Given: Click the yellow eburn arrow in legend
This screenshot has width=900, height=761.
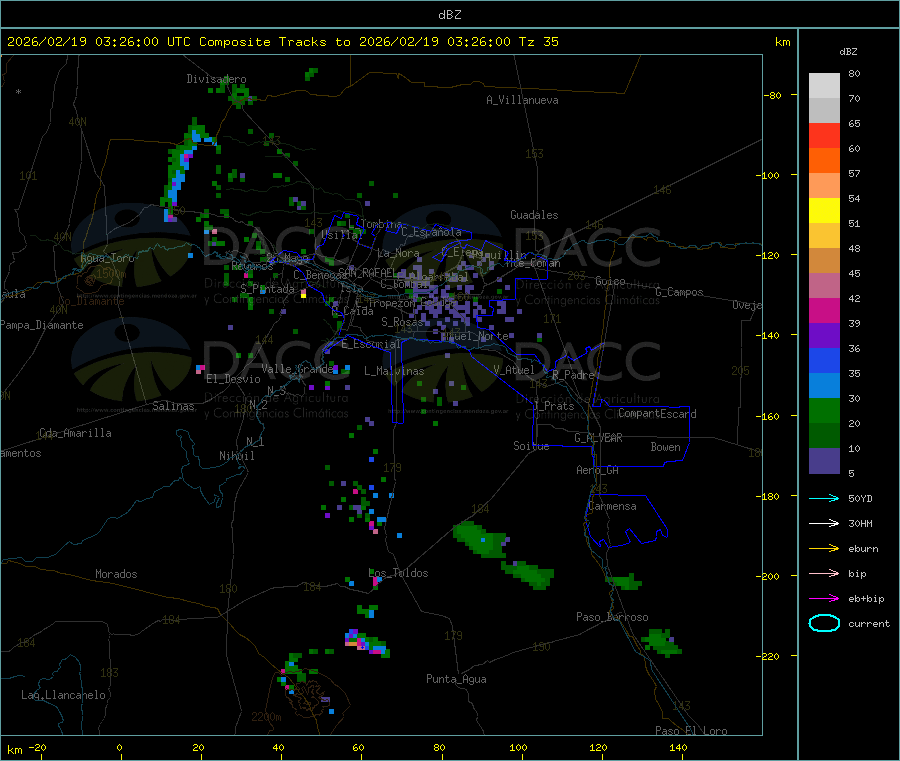Looking at the screenshot, I should [x=824, y=548].
